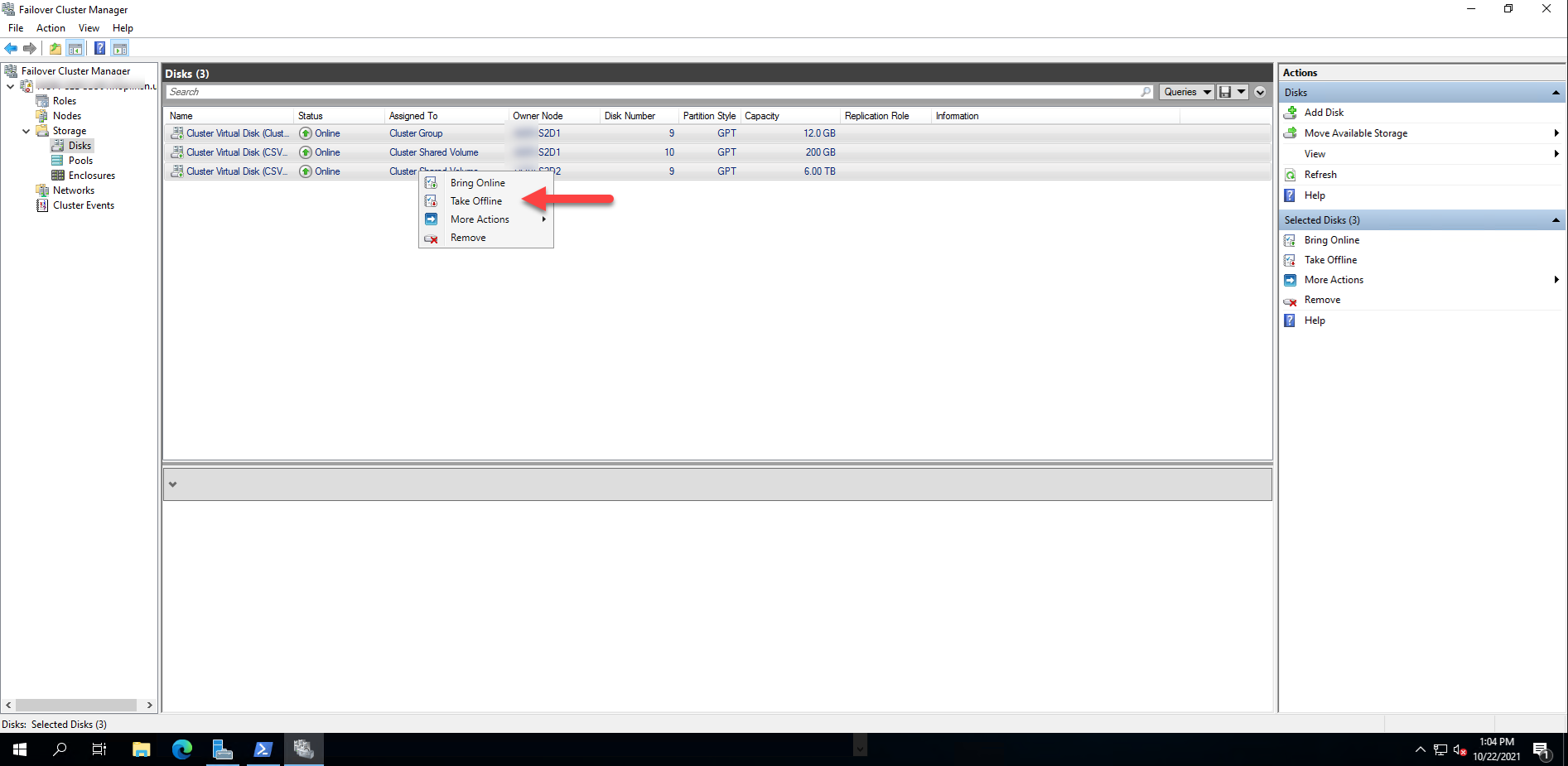The width and height of the screenshot is (1568, 766).
Task: Select Enclosures under Storage
Action: [92, 176]
